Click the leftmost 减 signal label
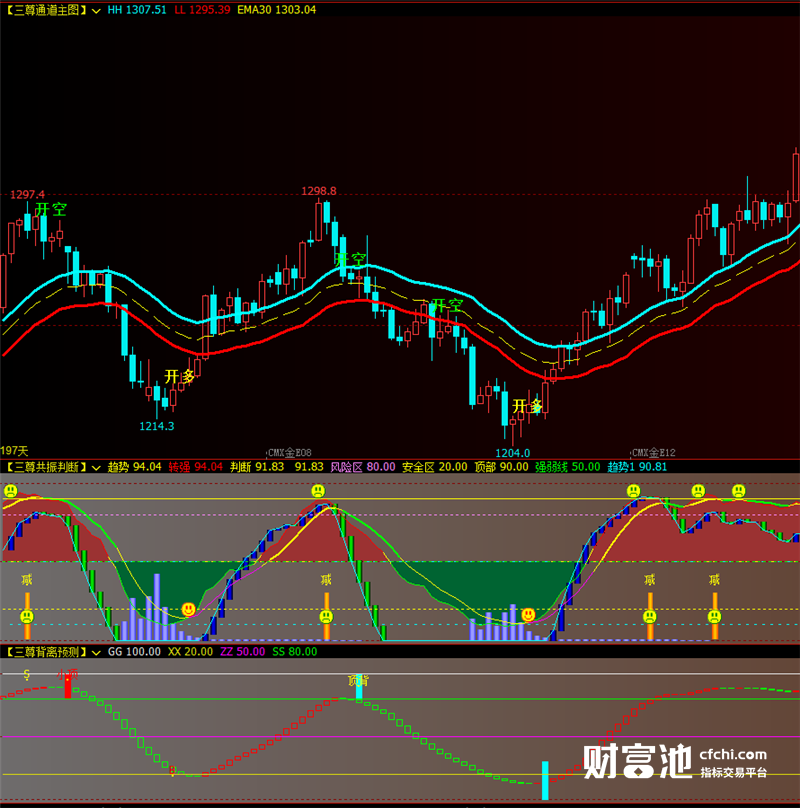 click(27, 580)
